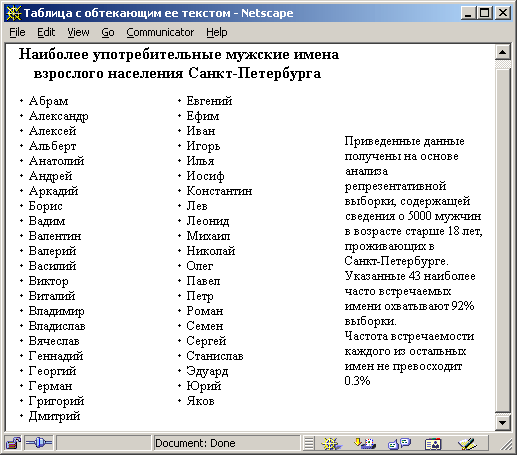The width and height of the screenshot is (517, 455).
Task: Click the component bar grip handle
Action: (309, 443)
